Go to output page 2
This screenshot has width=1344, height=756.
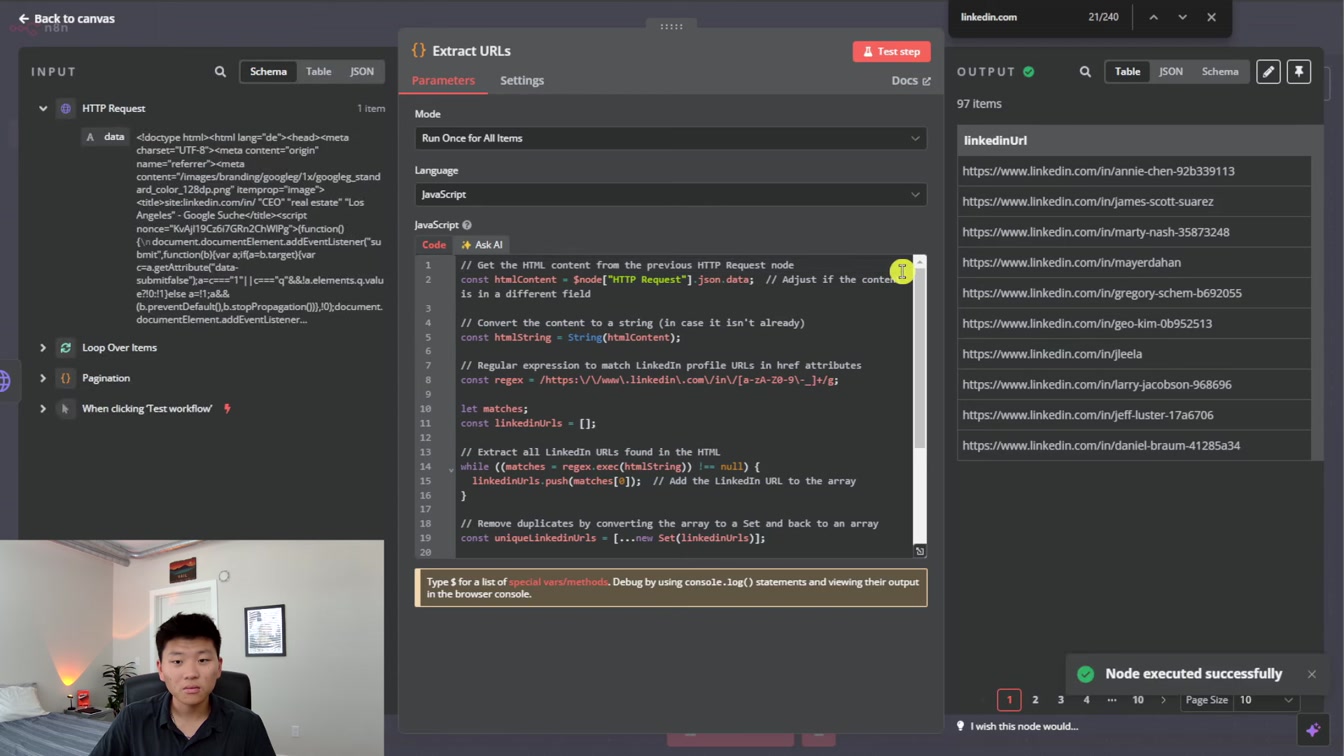(x=1035, y=700)
